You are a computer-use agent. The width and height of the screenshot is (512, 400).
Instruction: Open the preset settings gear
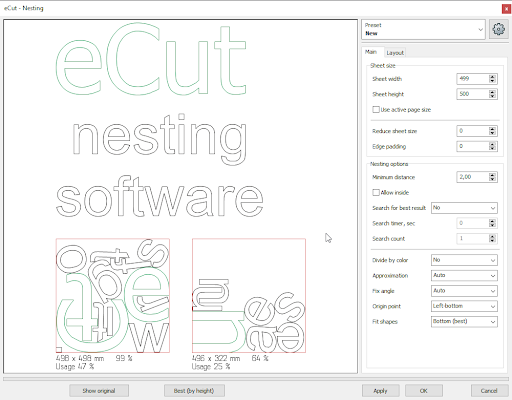point(498,29)
